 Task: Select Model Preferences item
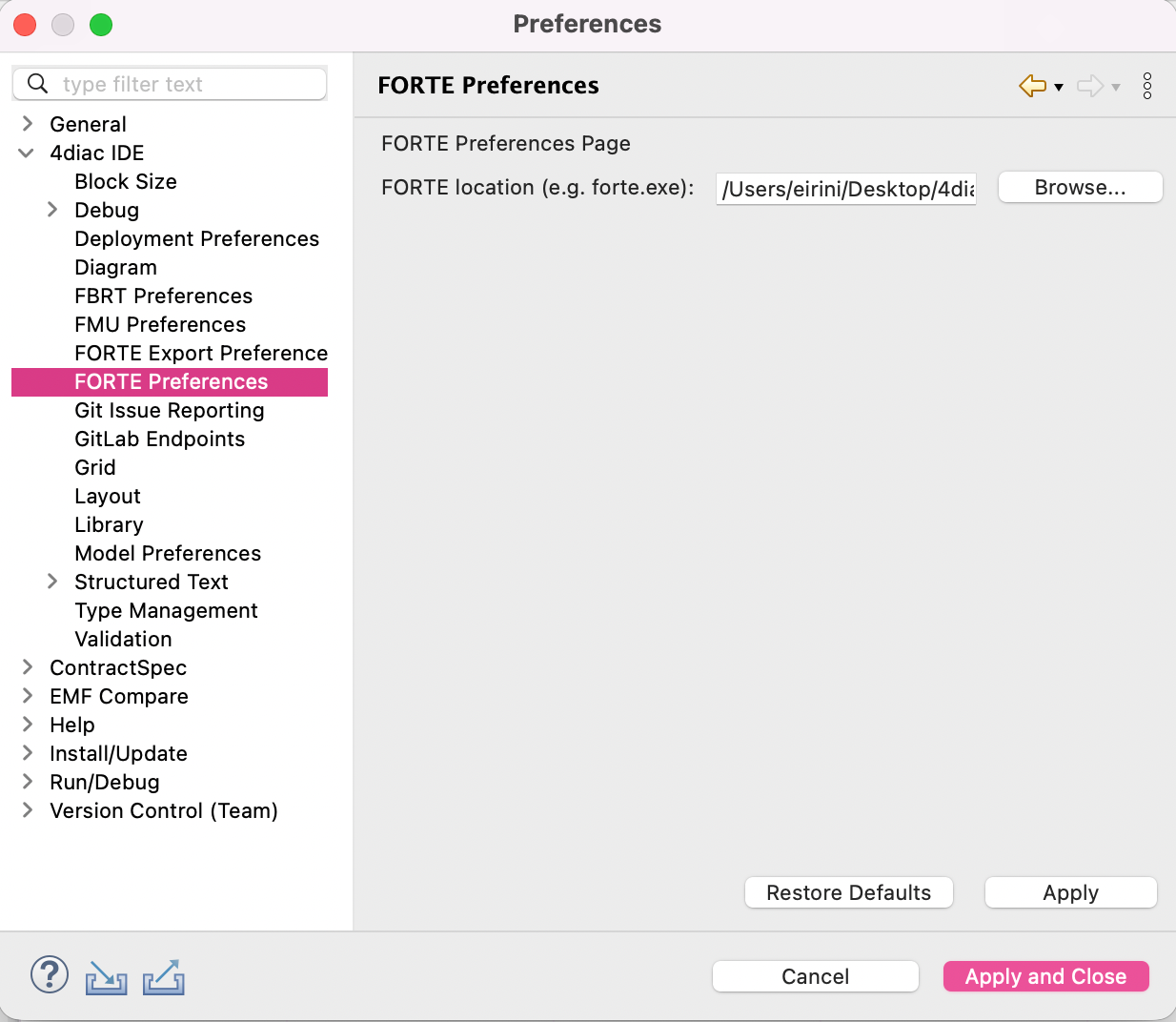click(168, 553)
